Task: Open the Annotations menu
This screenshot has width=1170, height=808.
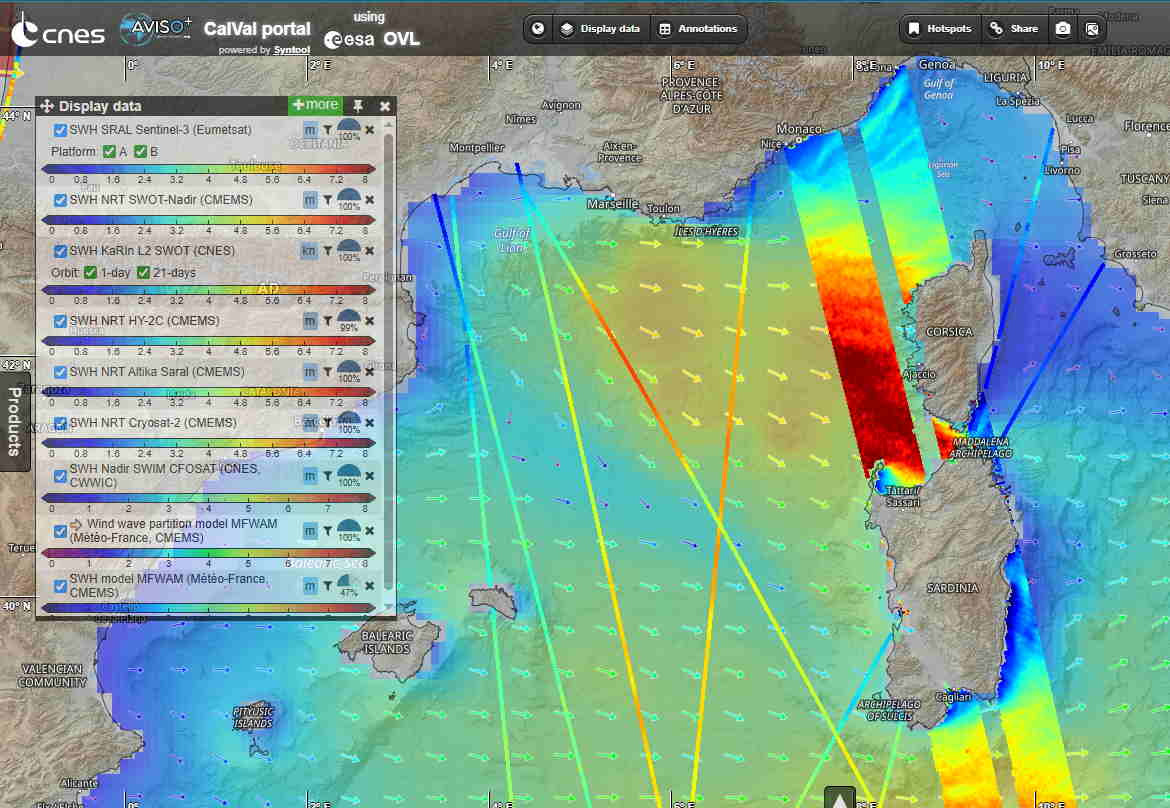Action: tap(698, 29)
